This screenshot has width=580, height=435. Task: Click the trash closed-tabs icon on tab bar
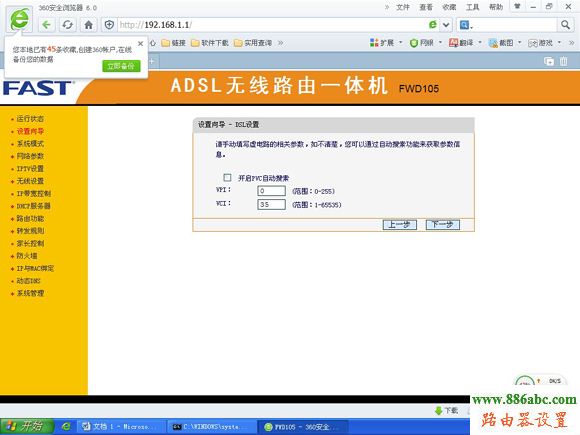tap(563, 61)
